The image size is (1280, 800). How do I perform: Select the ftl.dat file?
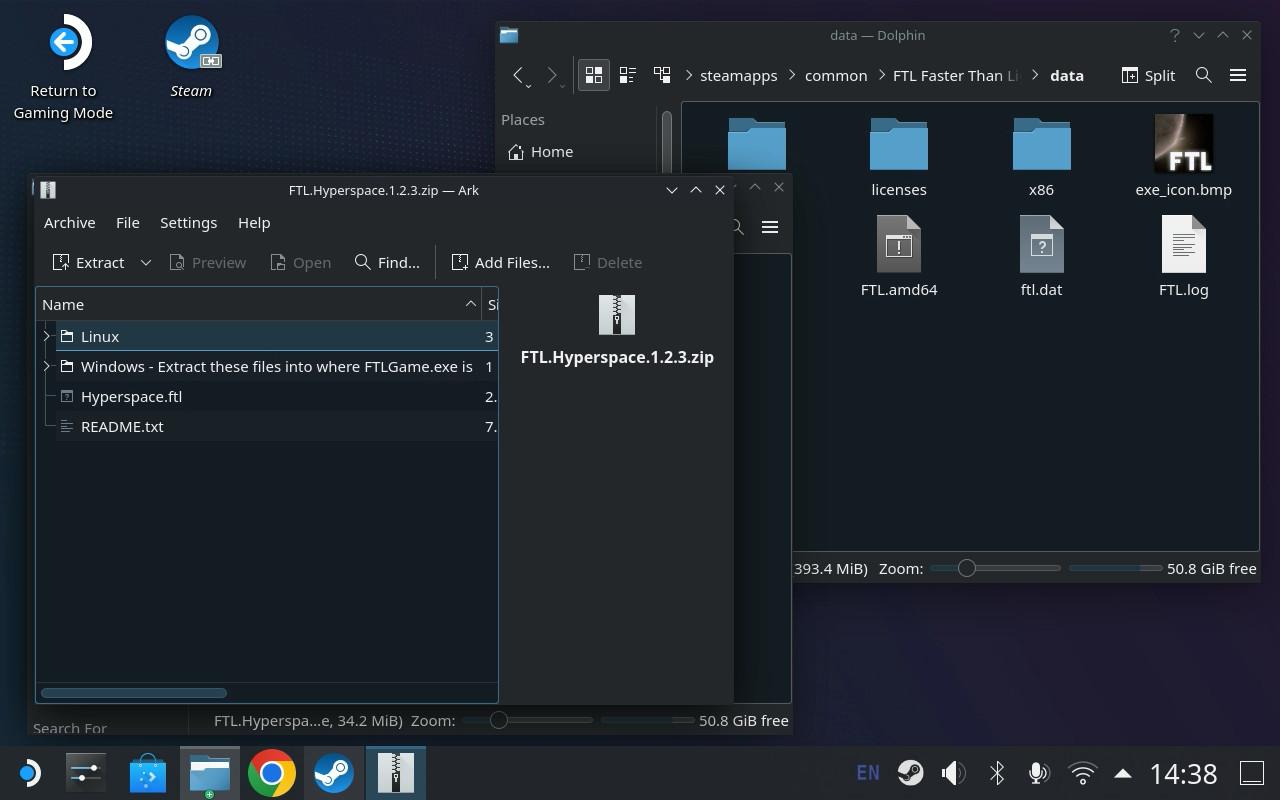tap(1041, 257)
